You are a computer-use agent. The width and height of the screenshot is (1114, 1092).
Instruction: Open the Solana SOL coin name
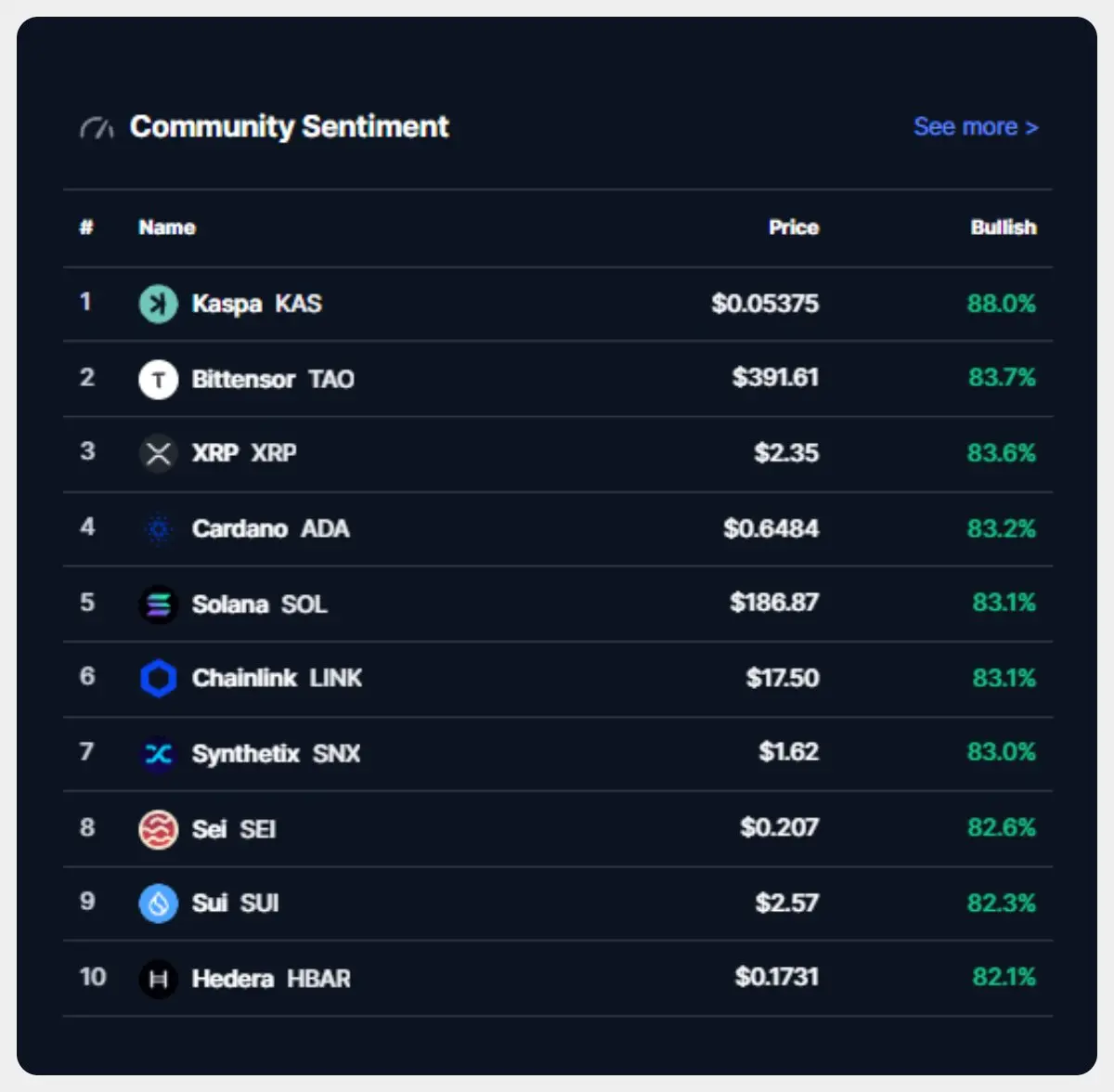[x=260, y=604]
